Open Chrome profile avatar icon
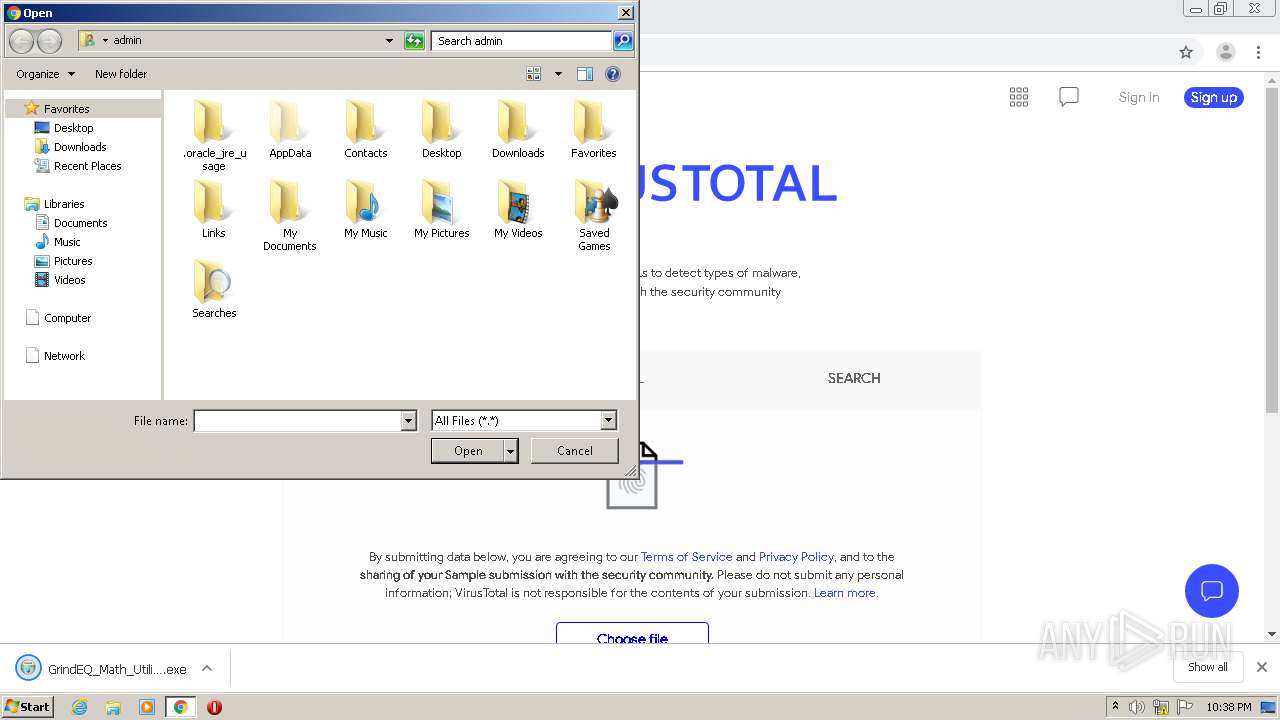Viewport: 1280px width, 720px height. click(x=1226, y=52)
